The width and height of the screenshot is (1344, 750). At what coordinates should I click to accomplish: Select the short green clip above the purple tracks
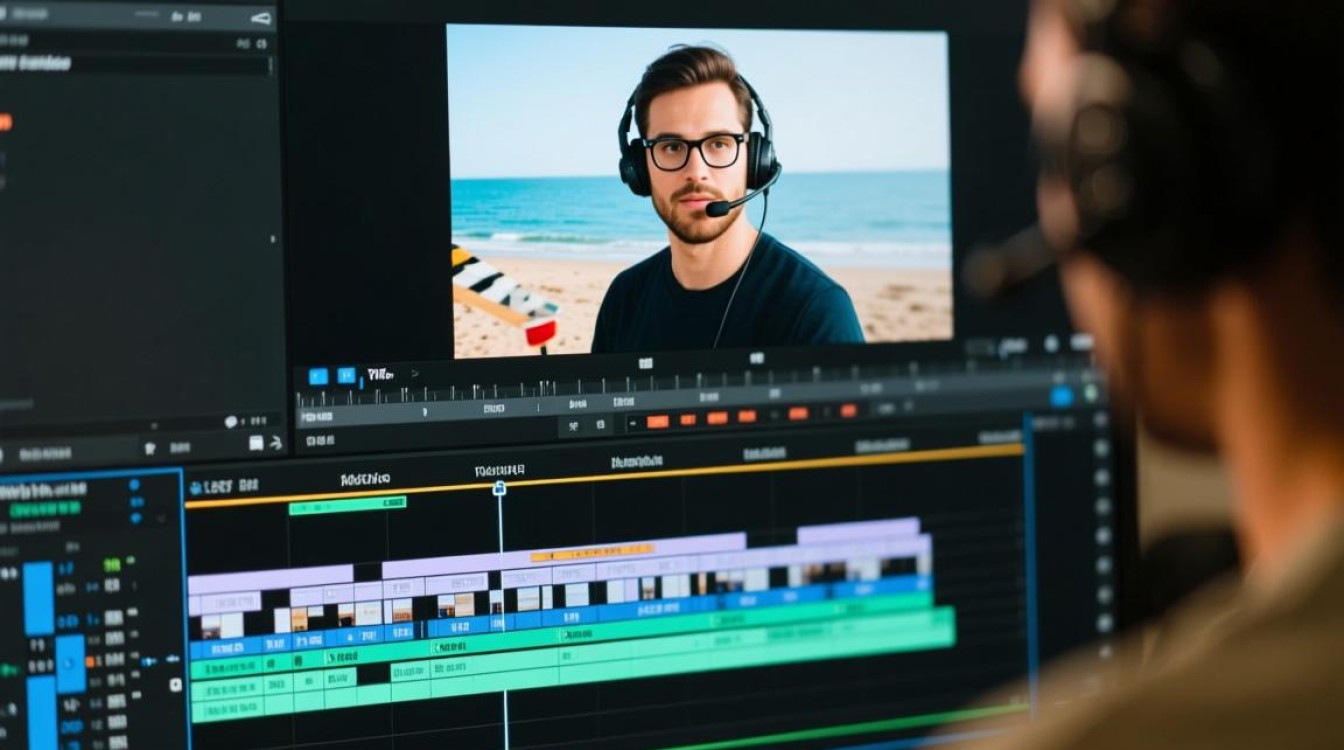tap(347, 506)
